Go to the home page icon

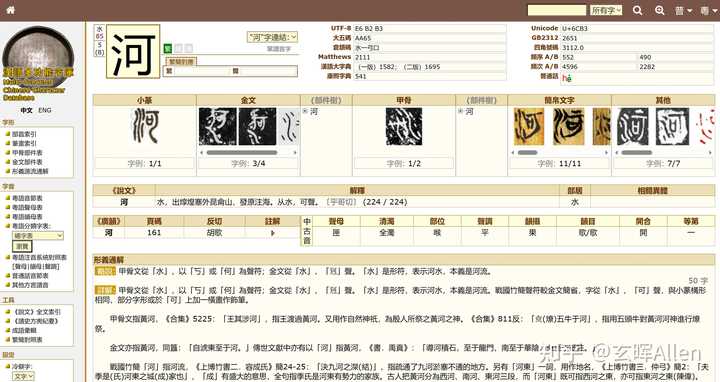pos(11,10)
